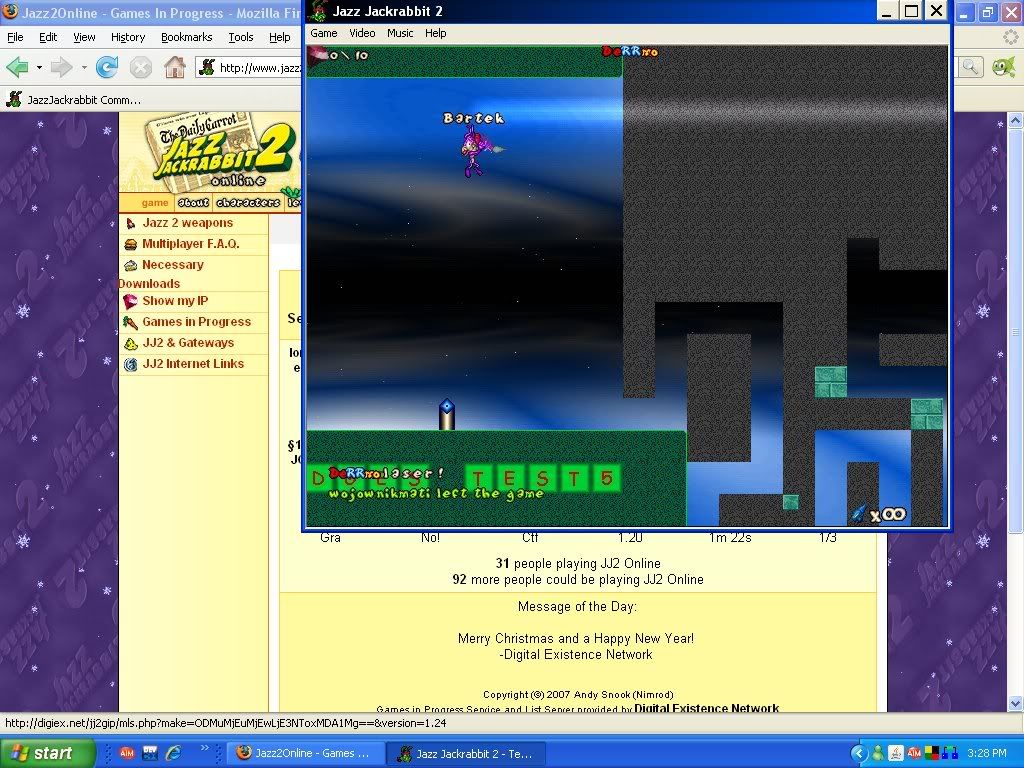
Task: Click the blue-gem checkpoint post in the game
Action: 447,415
